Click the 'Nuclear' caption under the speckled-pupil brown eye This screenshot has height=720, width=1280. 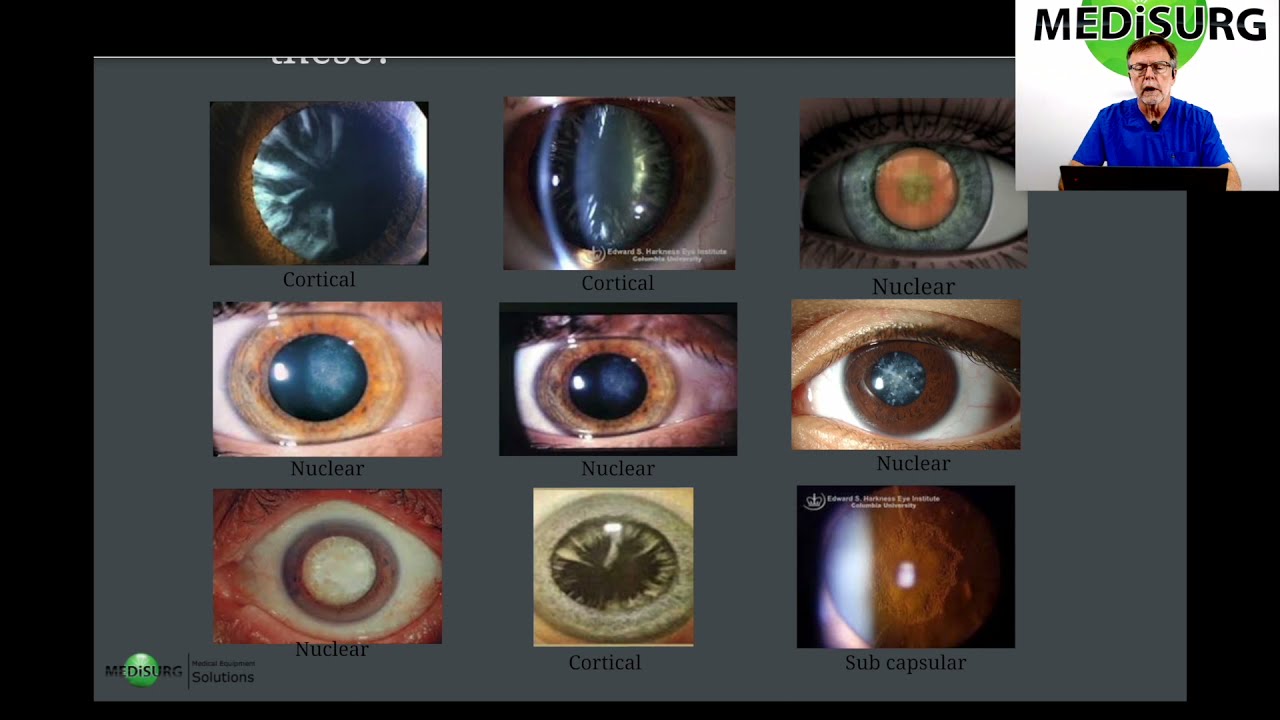pos(913,463)
